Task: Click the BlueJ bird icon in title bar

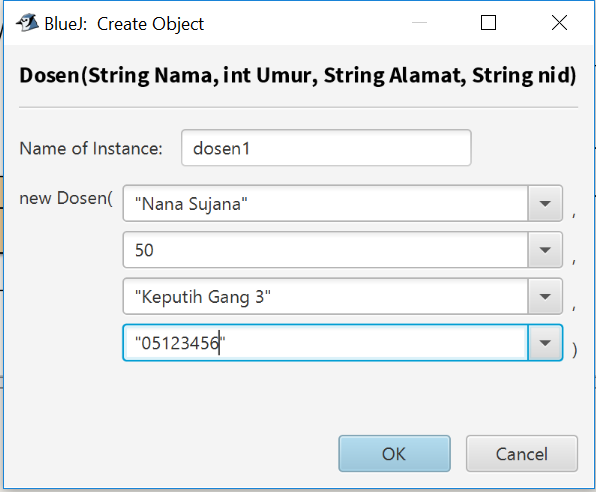Action: pos(27,23)
